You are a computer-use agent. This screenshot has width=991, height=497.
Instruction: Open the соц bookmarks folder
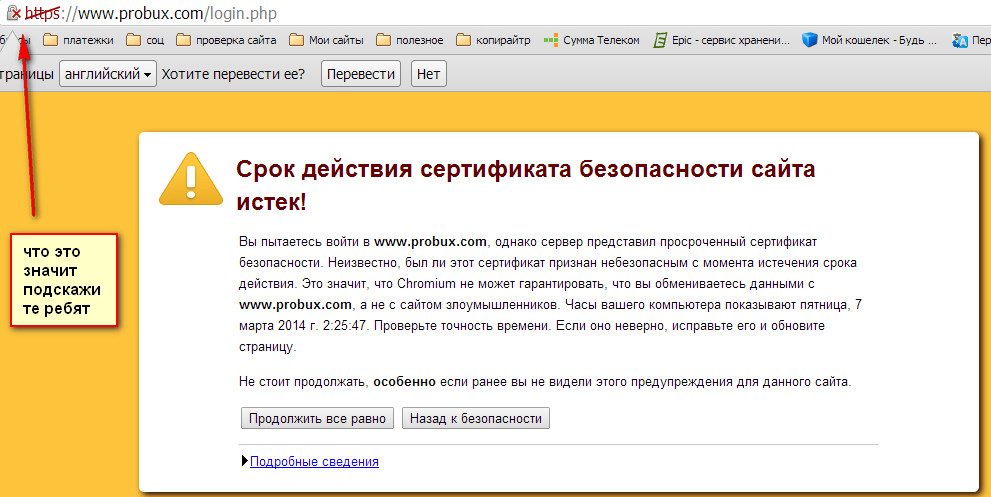click(146, 41)
